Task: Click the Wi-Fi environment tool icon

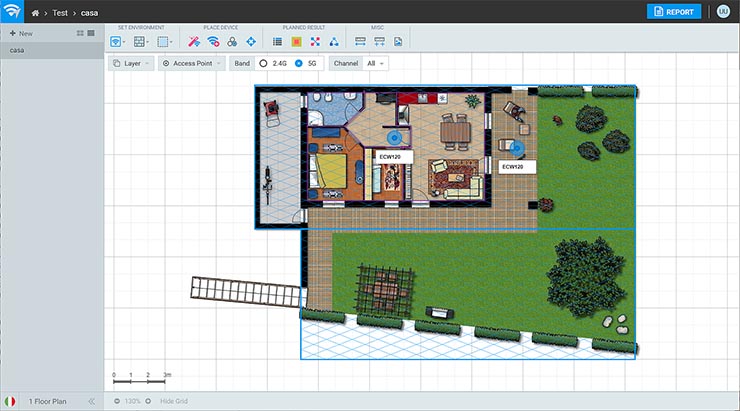Action: coord(117,42)
